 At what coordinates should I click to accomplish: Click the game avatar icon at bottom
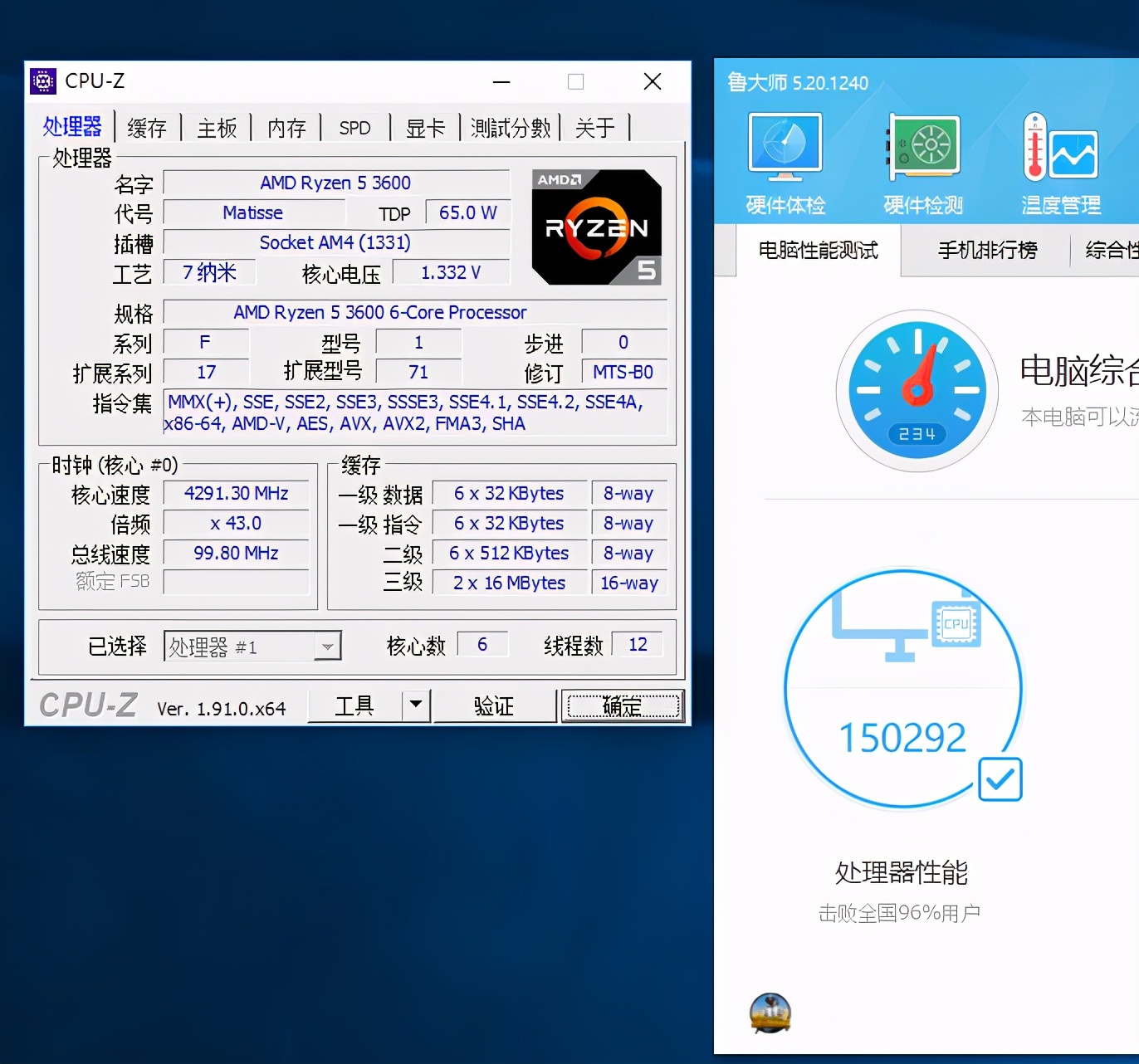coord(770,1013)
